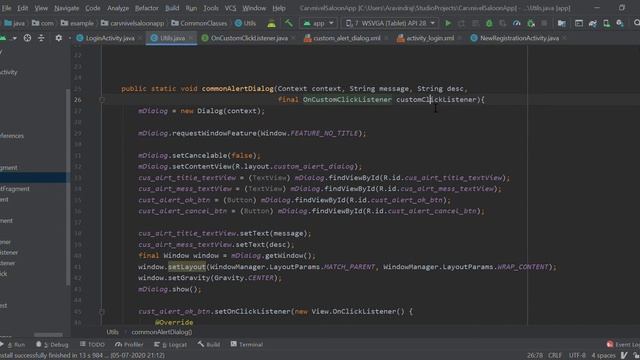Click the Android robot icon before the hammer
This screenshot has height=360, width=640.
point(271,23)
